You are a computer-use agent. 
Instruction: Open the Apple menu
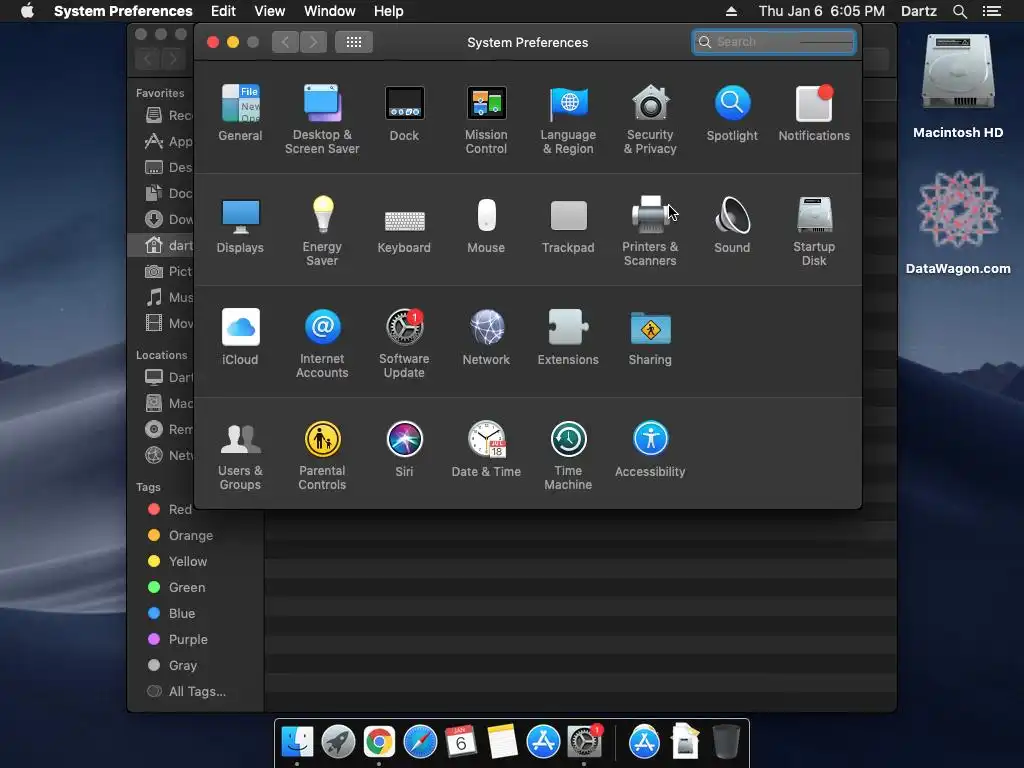point(27,11)
